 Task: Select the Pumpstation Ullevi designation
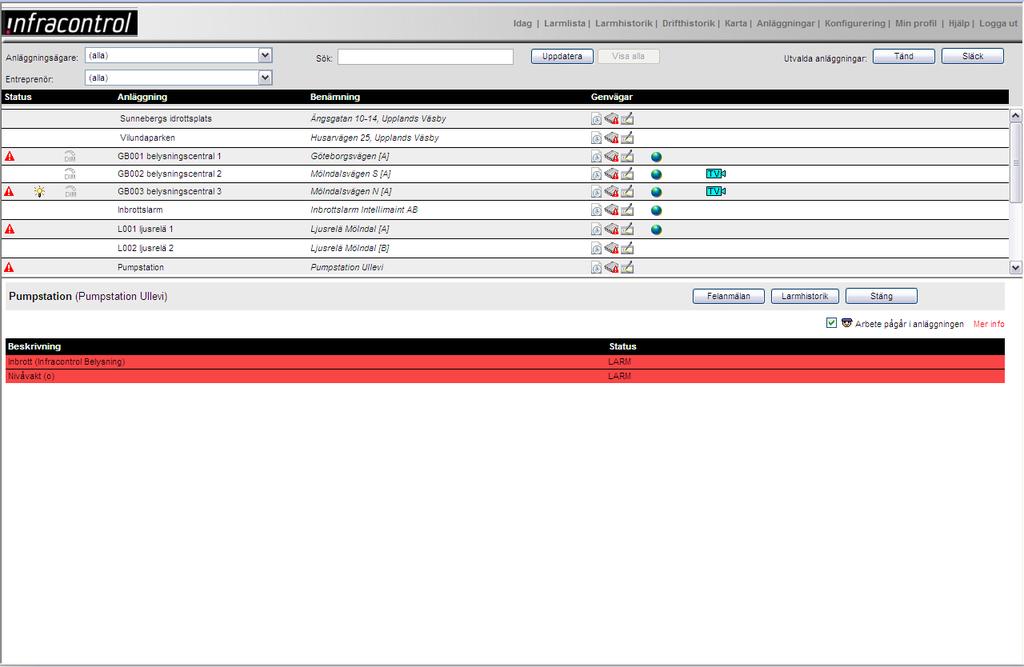tap(347, 267)
